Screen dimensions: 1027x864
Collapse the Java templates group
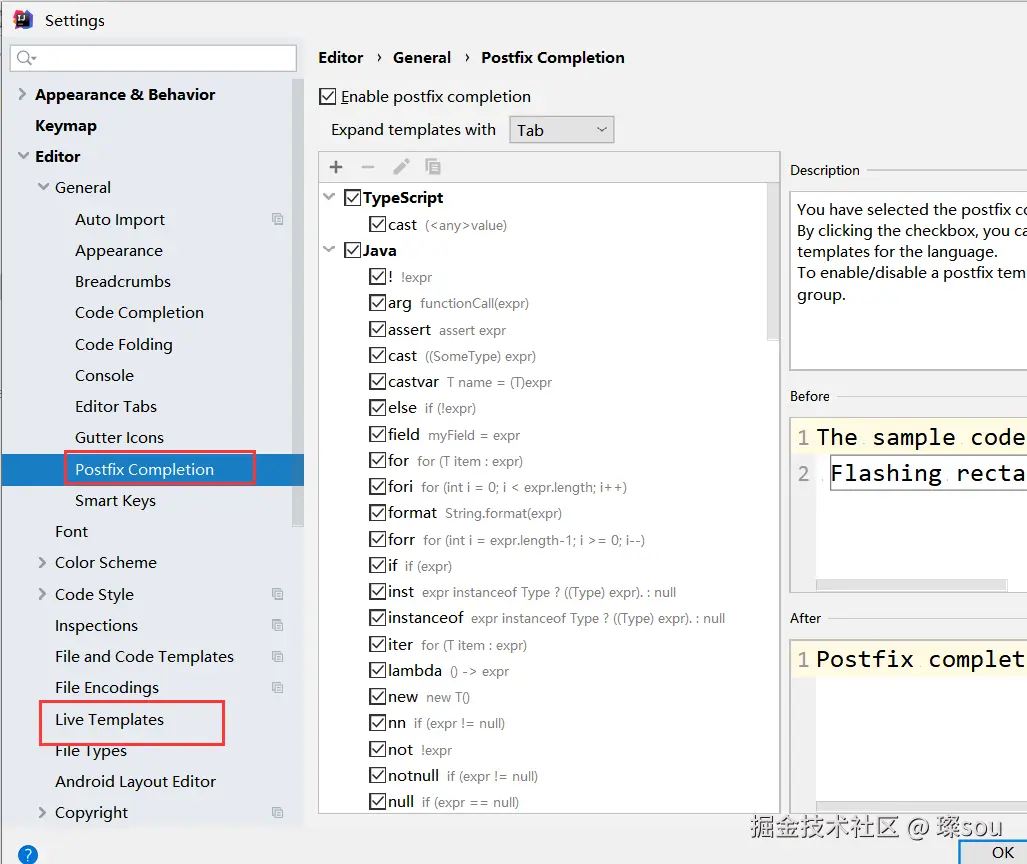(329, 250)
